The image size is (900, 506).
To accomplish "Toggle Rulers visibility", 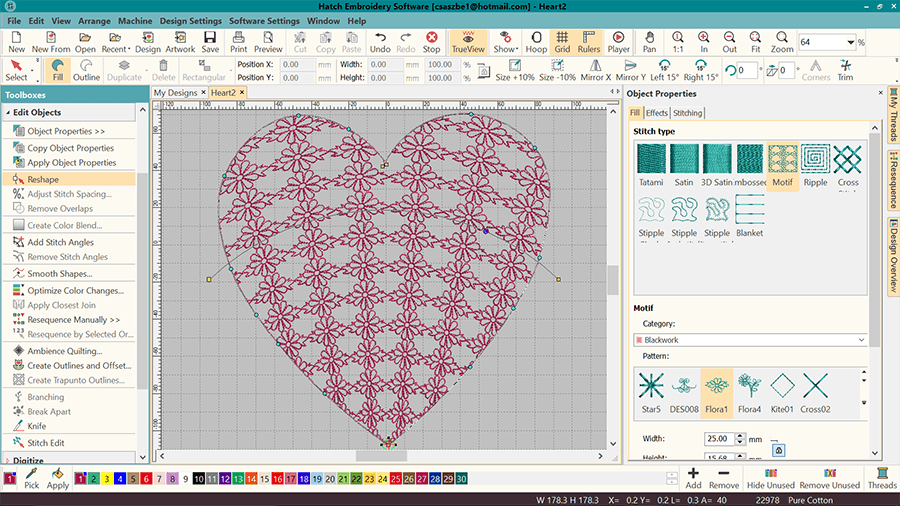I will tap(588, 41).
